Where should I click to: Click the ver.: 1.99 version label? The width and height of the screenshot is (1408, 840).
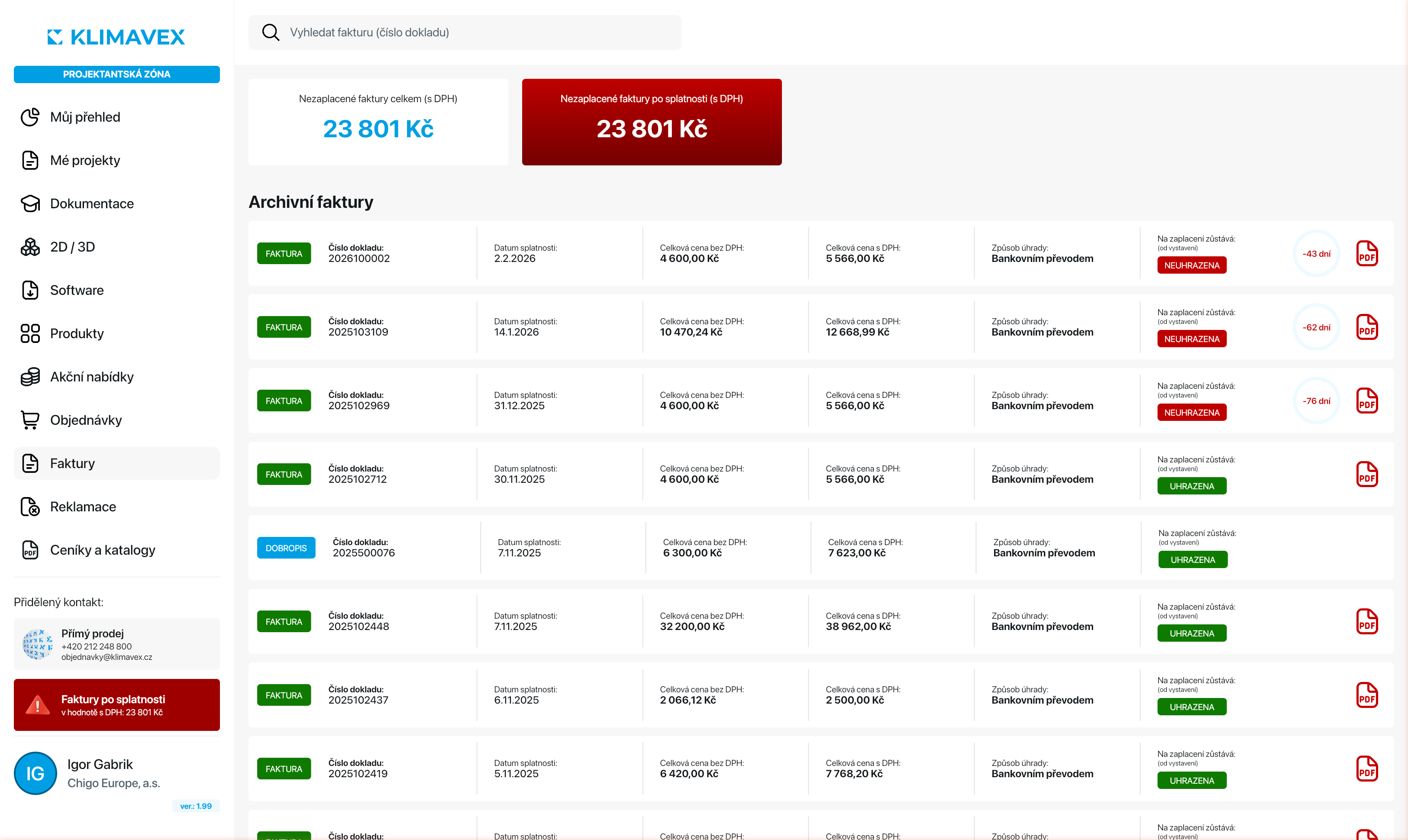[196, 806]
